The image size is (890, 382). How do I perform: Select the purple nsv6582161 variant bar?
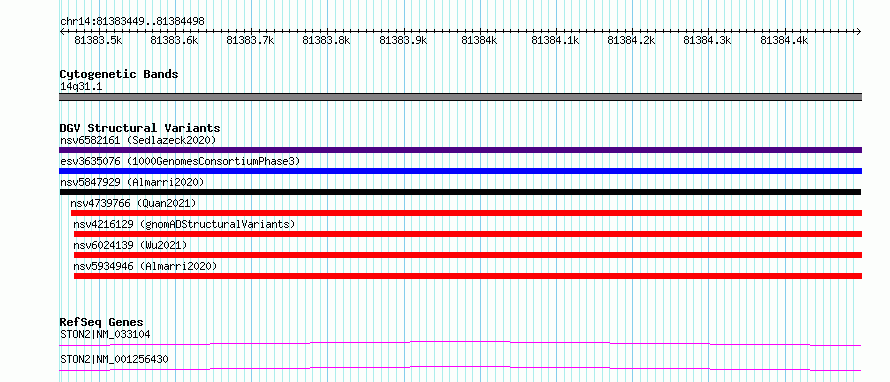pyautogui.click(x=460, y=150)
